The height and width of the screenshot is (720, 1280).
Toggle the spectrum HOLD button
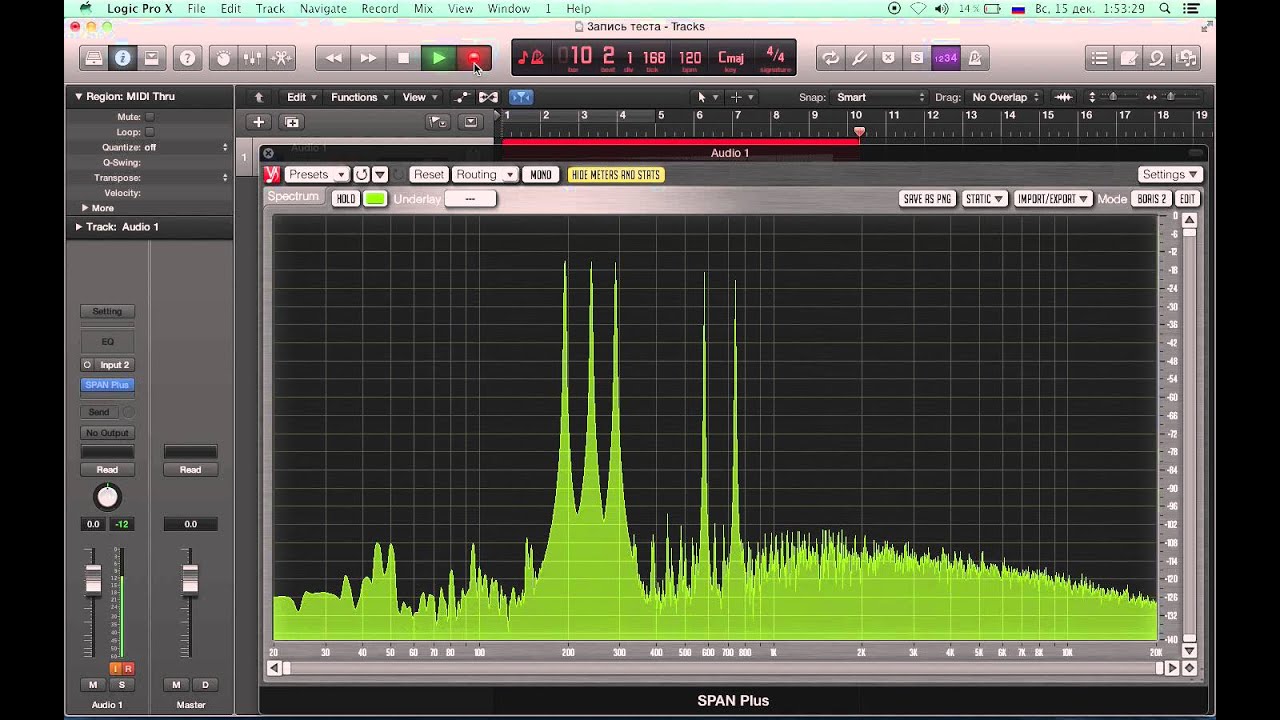pos(346,199)
